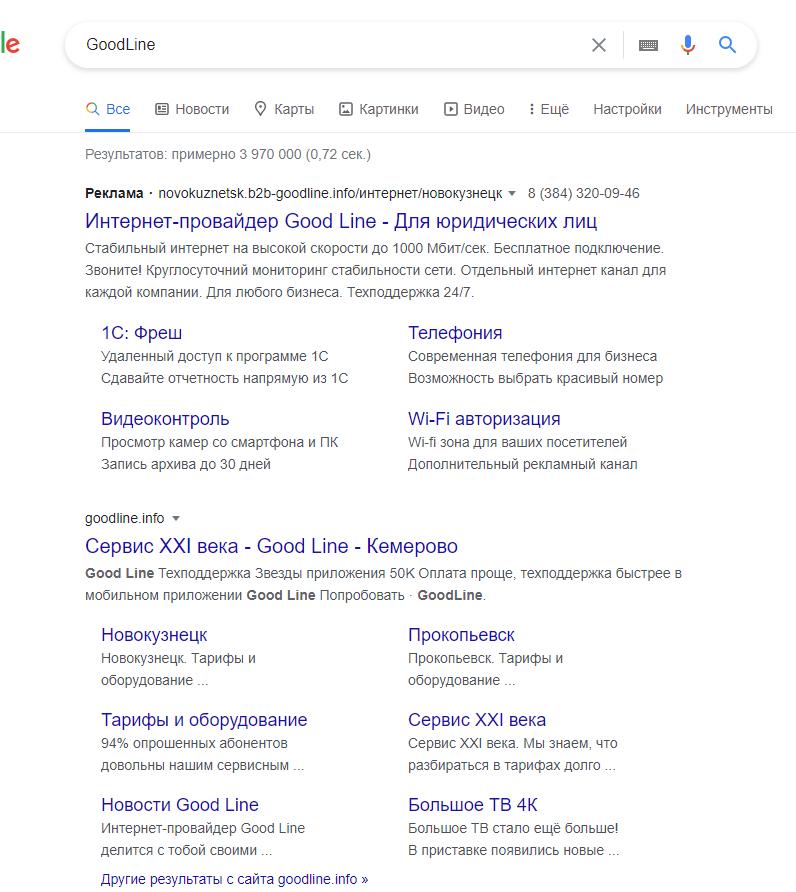Image resolution: width=796 pixels, height=892 pixels.
Task: Open the Интернет-провайдер Good Line ad link
Action: tap(341, 221)
